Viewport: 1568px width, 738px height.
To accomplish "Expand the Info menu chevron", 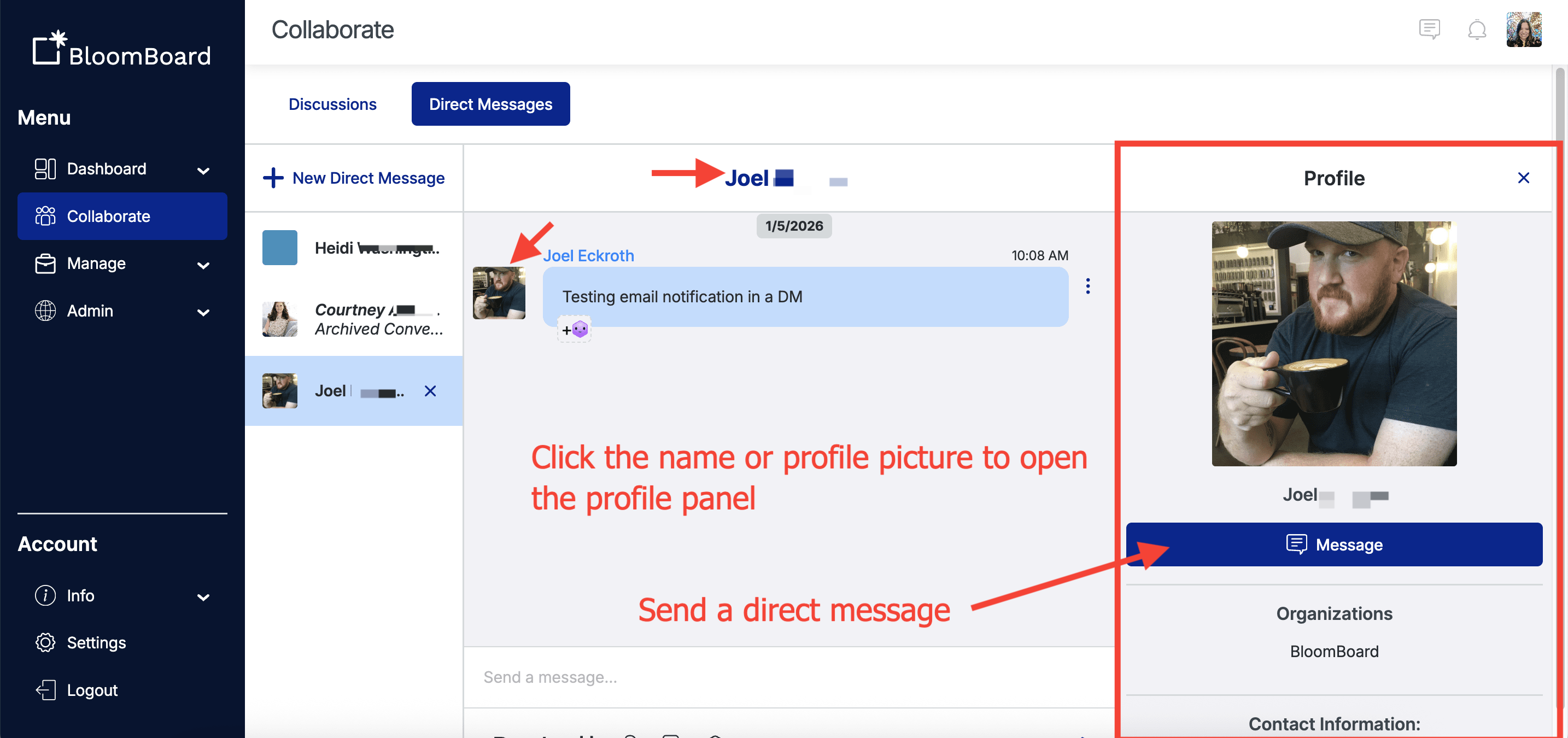I will [x=203, y=598].
